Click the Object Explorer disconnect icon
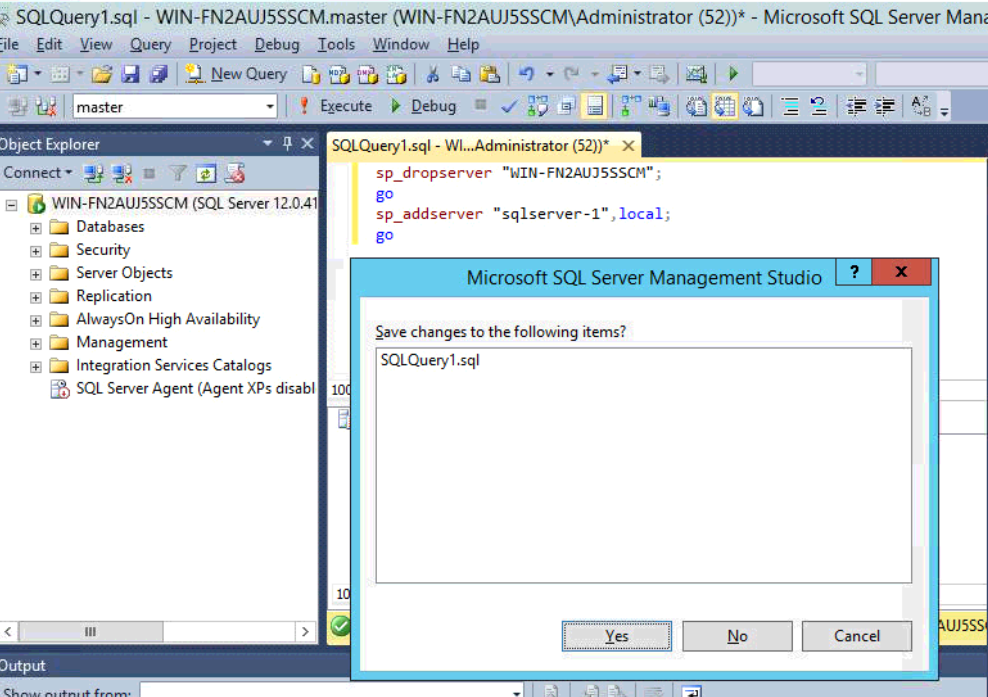The image size is (988, 697). coord(122,173)
